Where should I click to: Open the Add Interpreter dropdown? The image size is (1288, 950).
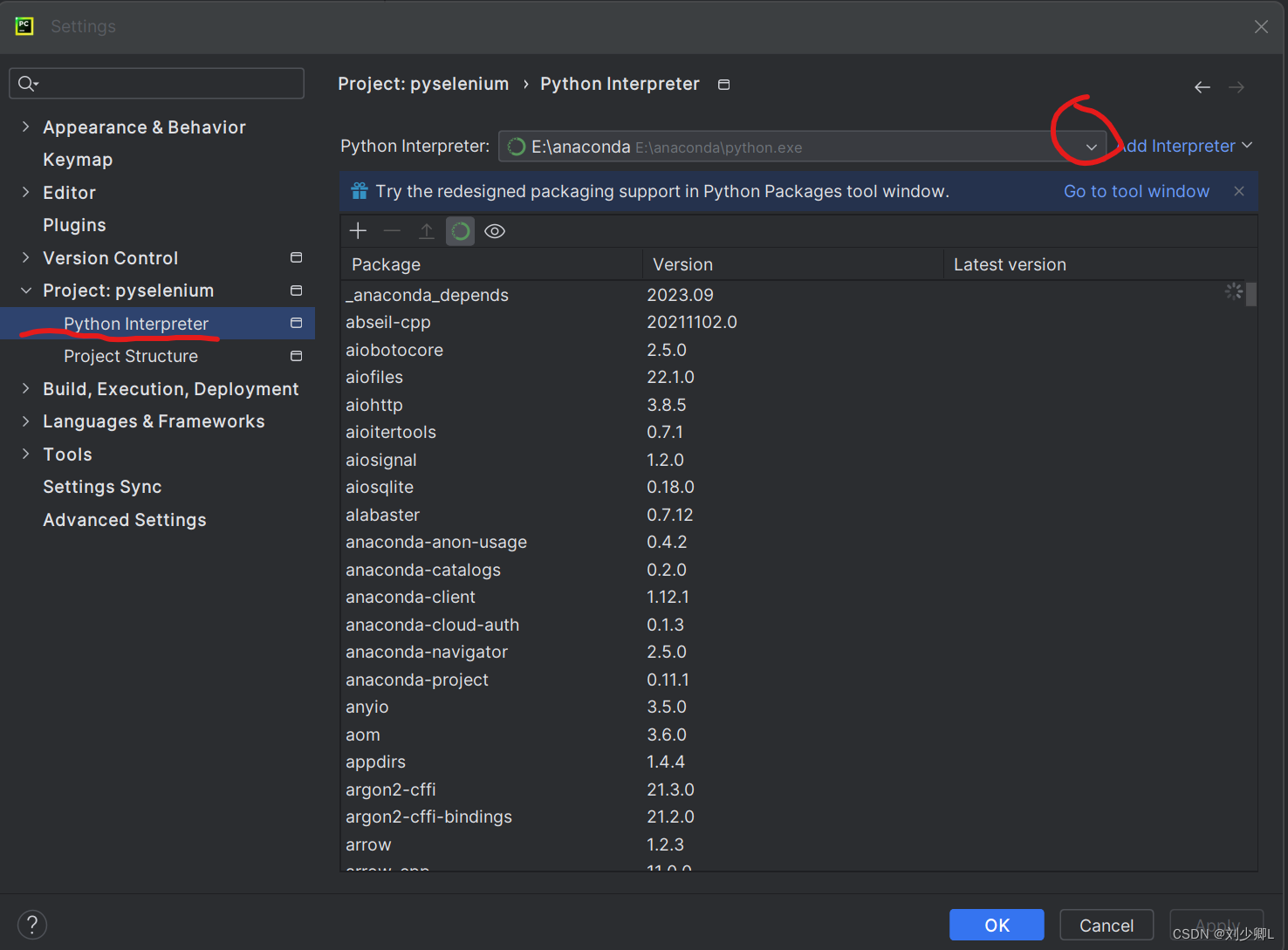[1185, 146]
